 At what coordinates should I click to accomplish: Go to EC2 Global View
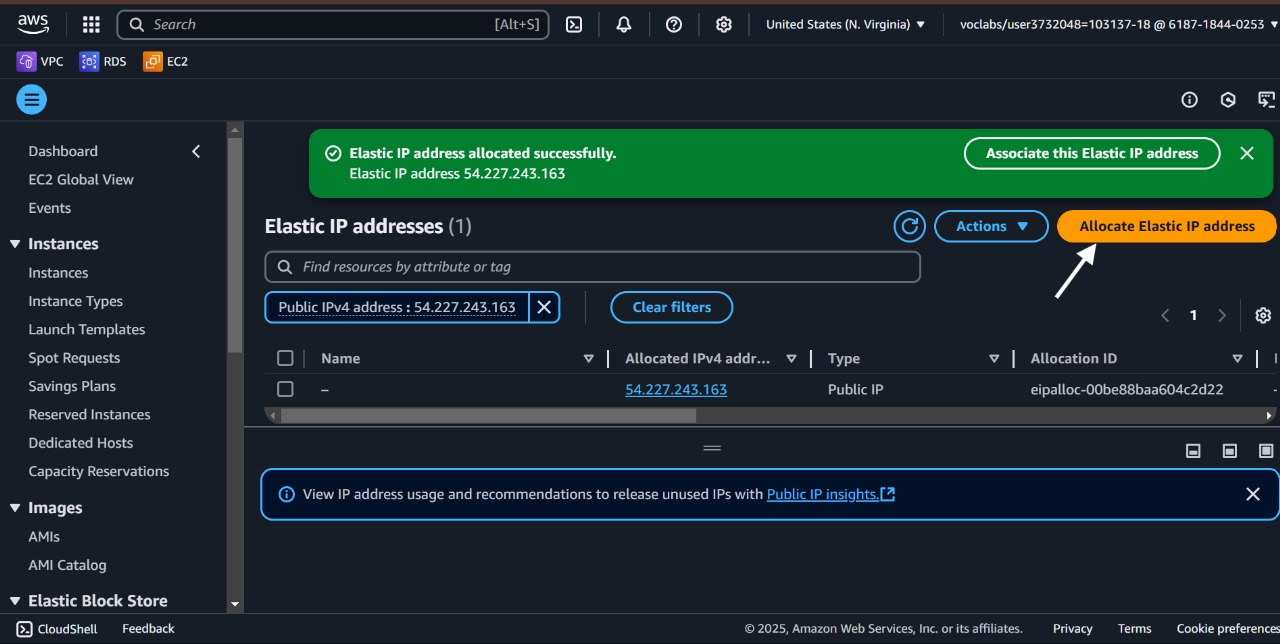(81, 179)
